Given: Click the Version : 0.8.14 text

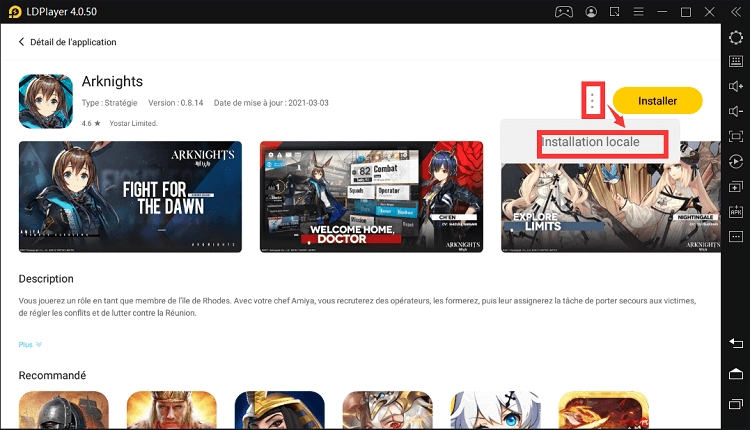Looking at the screenshot, I should coord(176,103).
